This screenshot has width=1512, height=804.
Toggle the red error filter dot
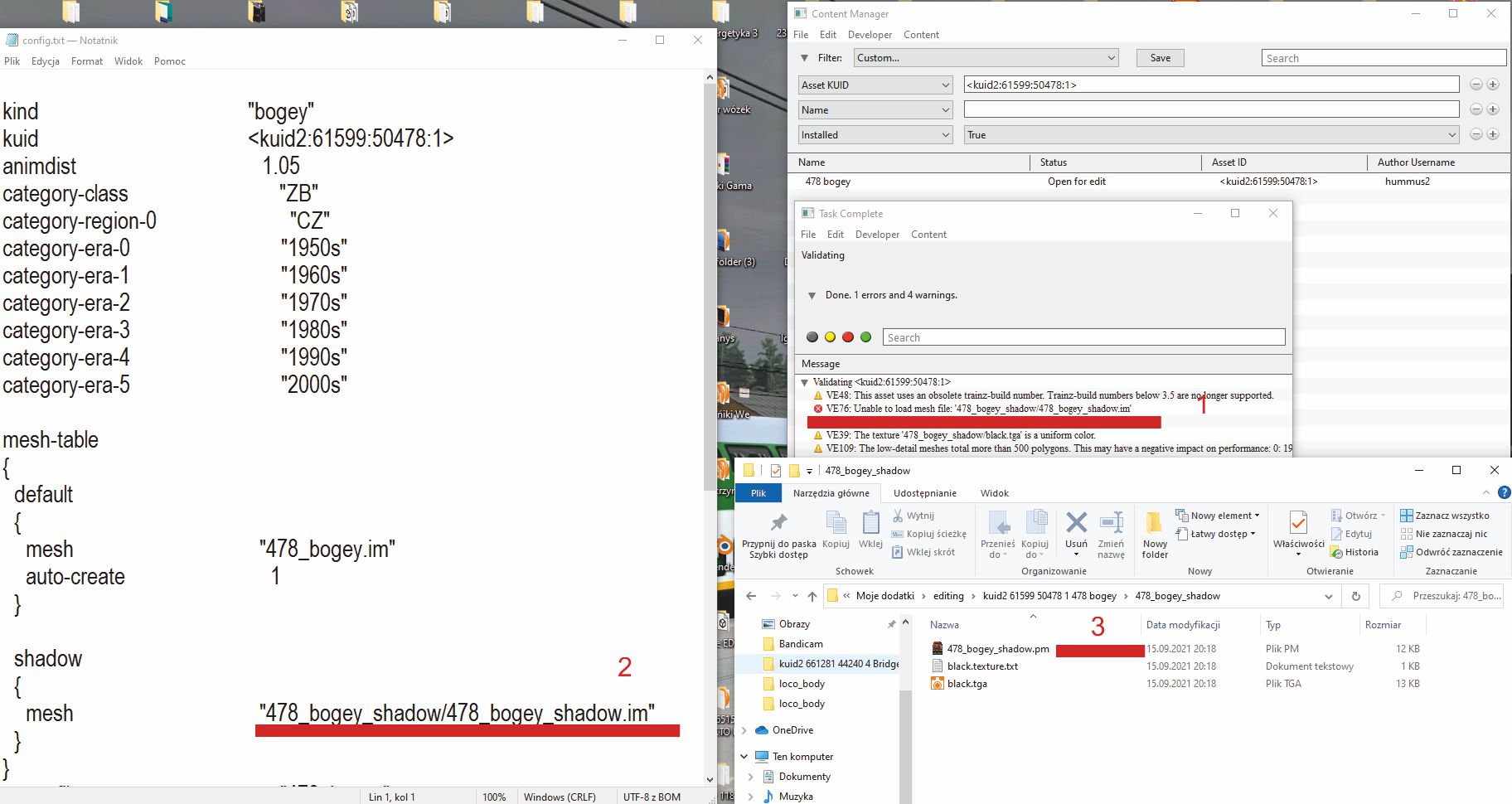click(847, 337)
